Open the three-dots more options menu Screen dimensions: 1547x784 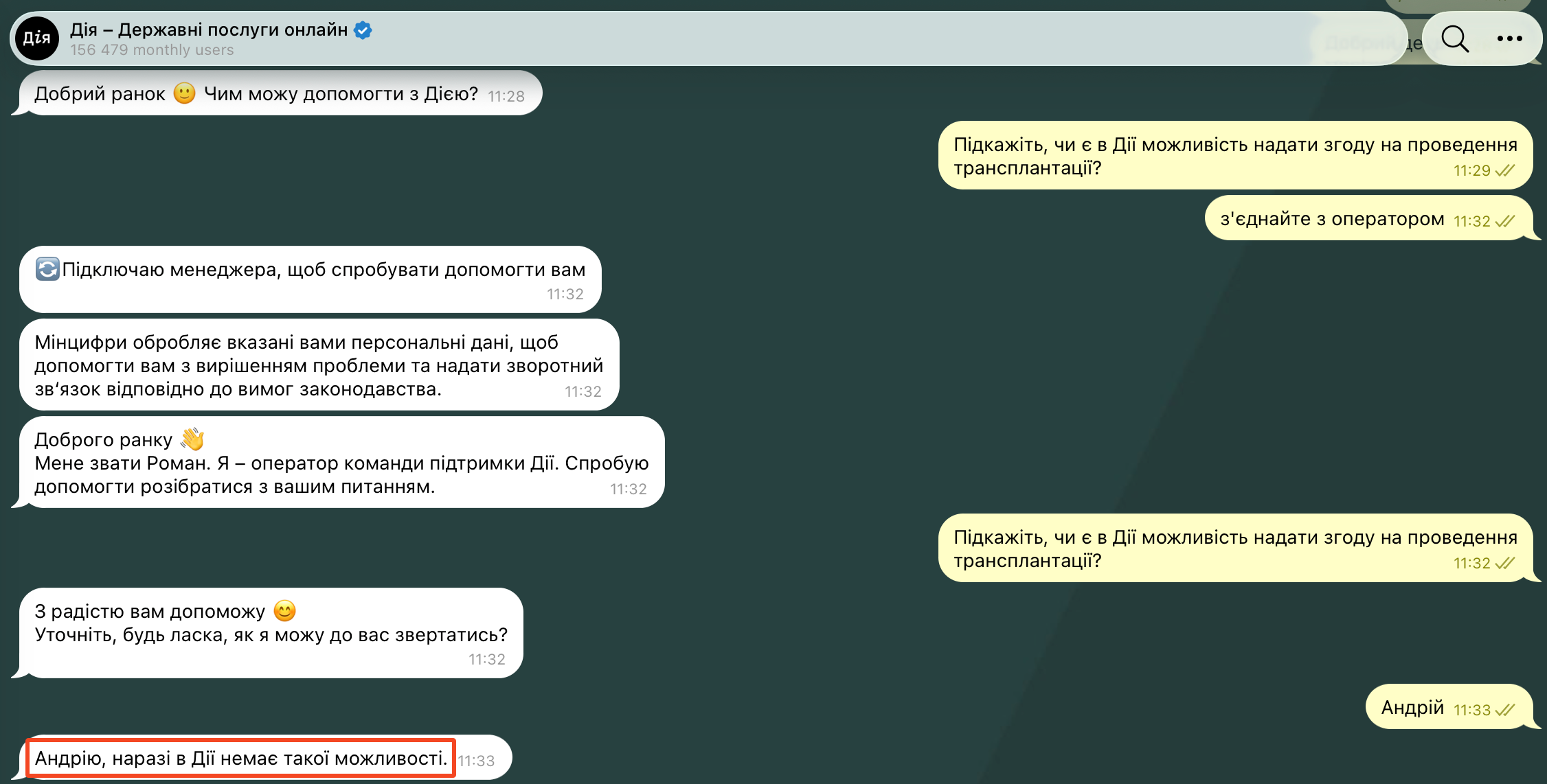click(1509, 38)
